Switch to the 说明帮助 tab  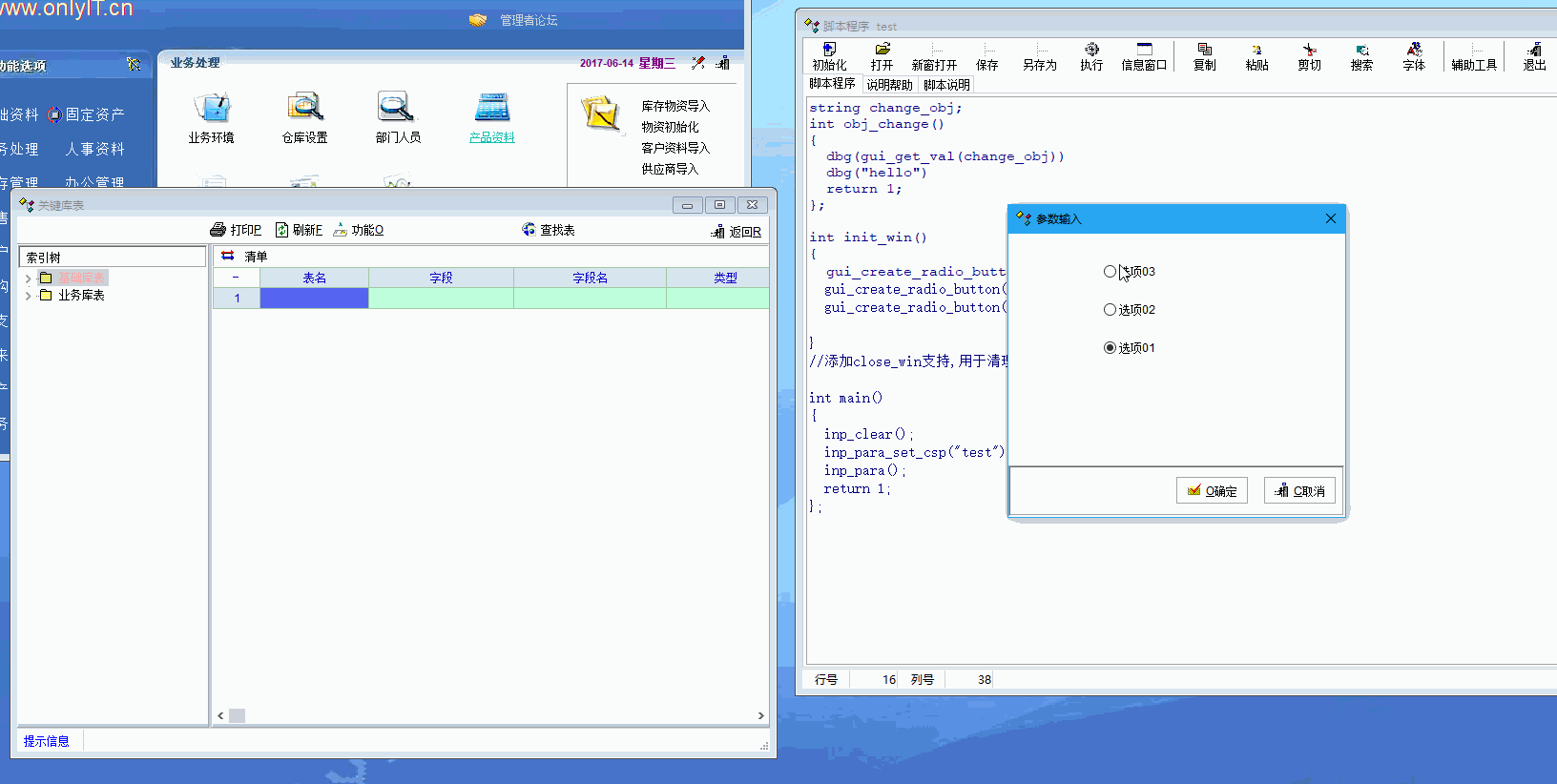(889, 85)
